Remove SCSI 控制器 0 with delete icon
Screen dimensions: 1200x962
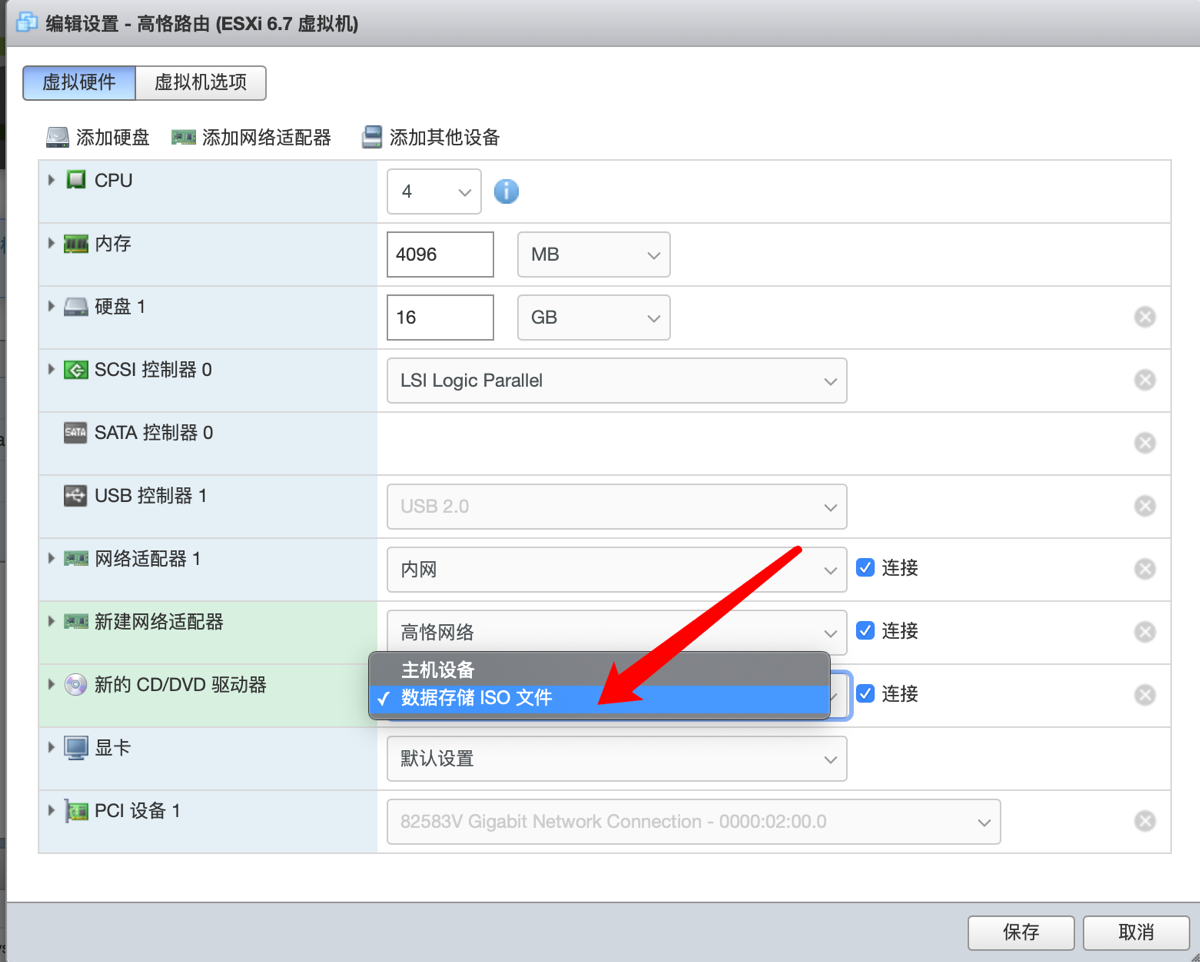1145,380
